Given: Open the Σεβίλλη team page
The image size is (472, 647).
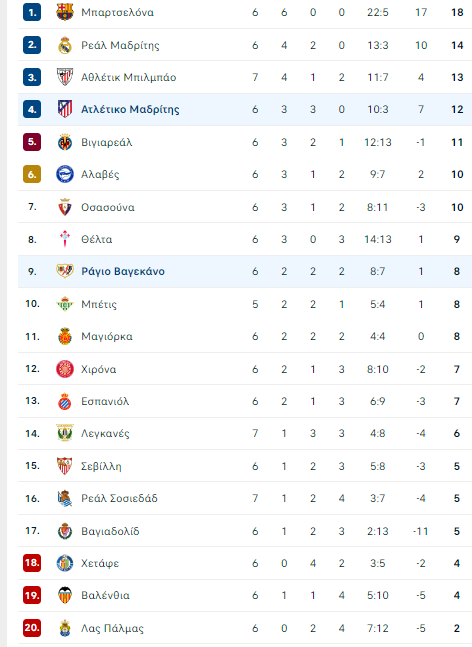Looking at the screenshot, I should pos(101,466).
